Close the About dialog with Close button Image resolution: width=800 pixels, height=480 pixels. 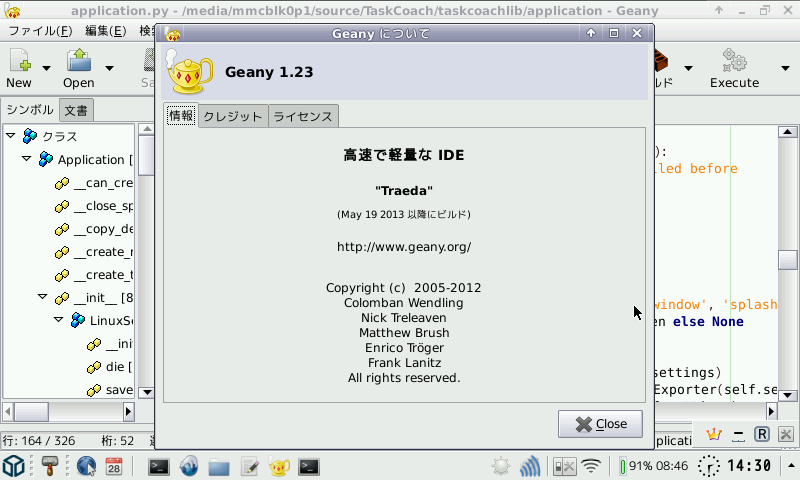(x=600, y=424)
